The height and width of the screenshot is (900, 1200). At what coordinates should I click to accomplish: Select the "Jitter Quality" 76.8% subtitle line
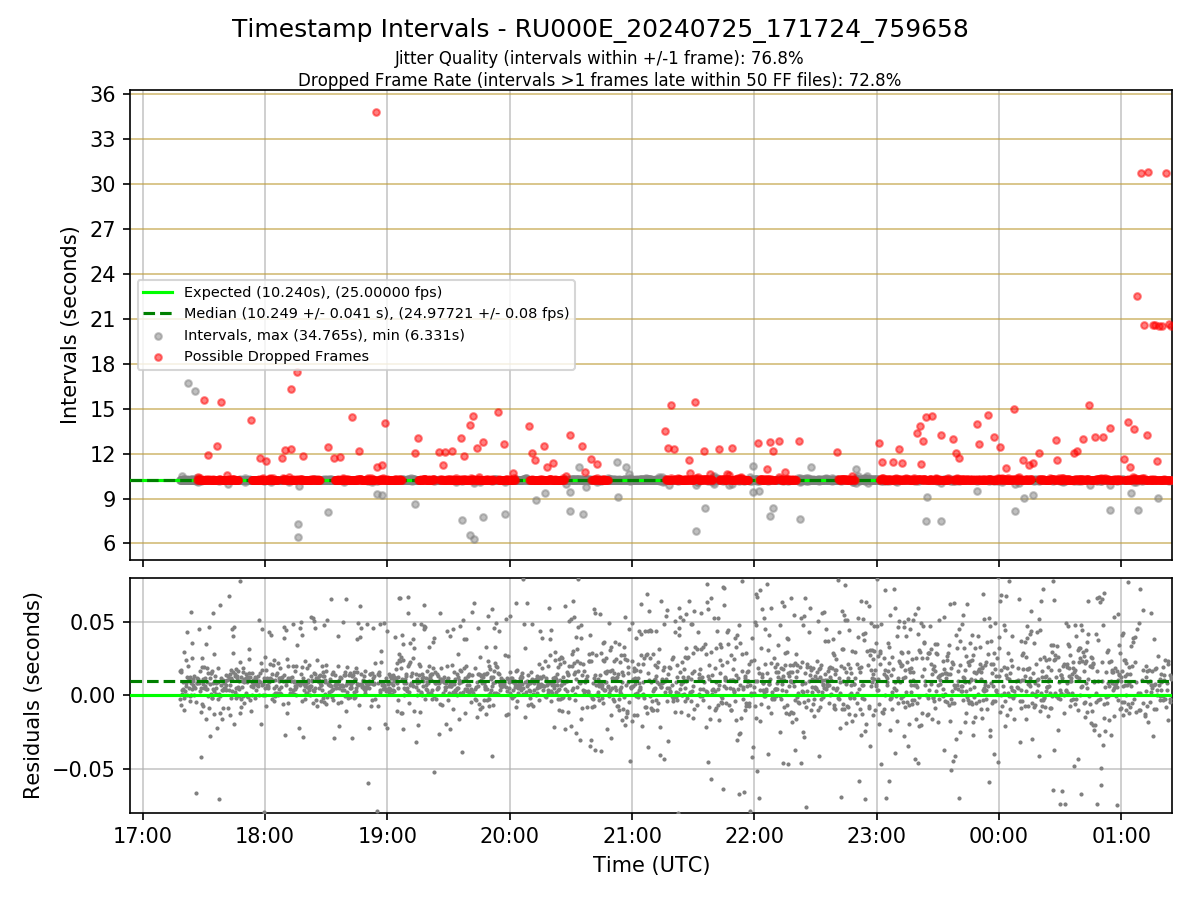tap(600, 58)
